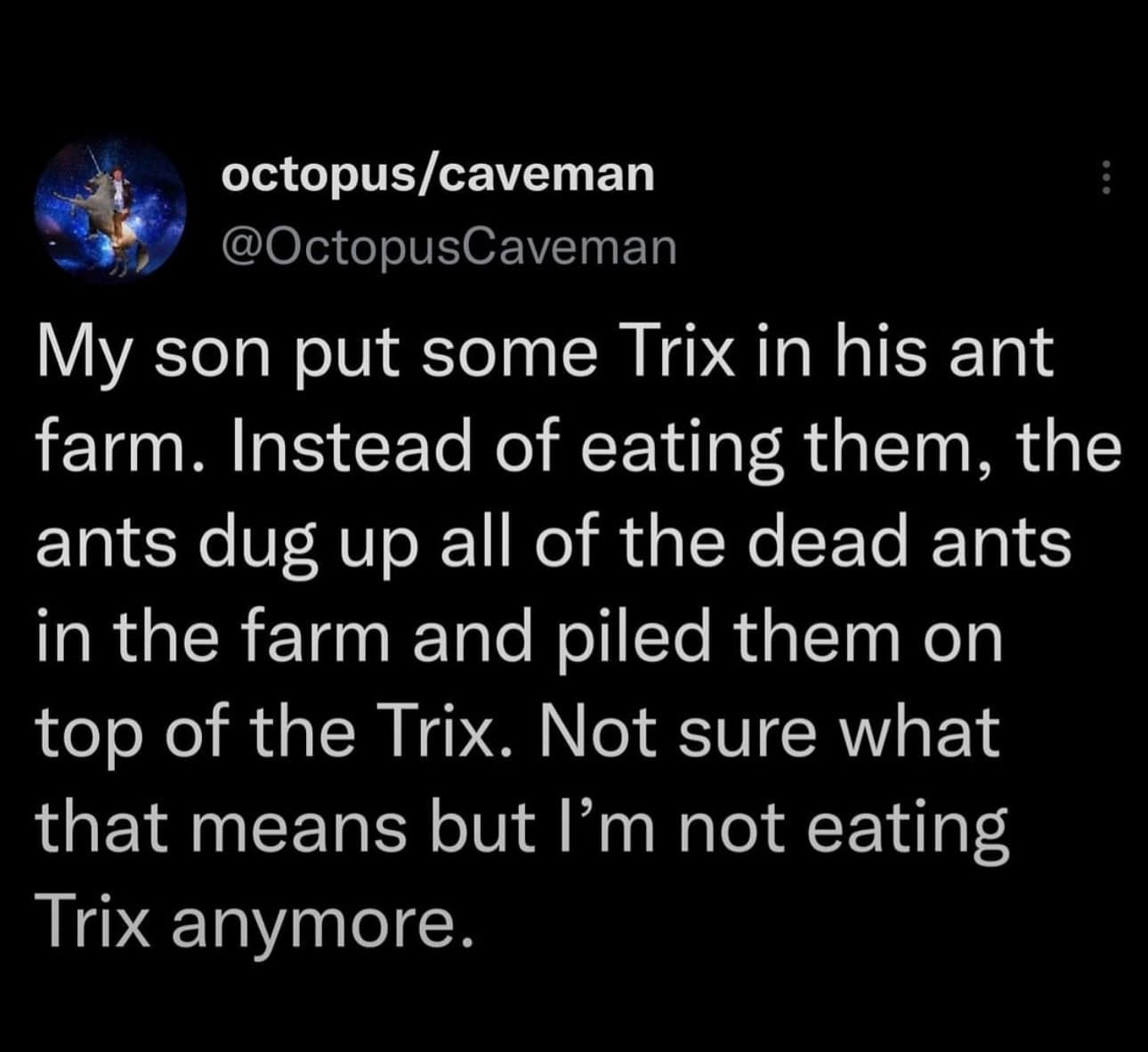Screen dimensions: 1148x1052
Task: Open the octopus/caveman display name
Action: [x=438, y=174]
